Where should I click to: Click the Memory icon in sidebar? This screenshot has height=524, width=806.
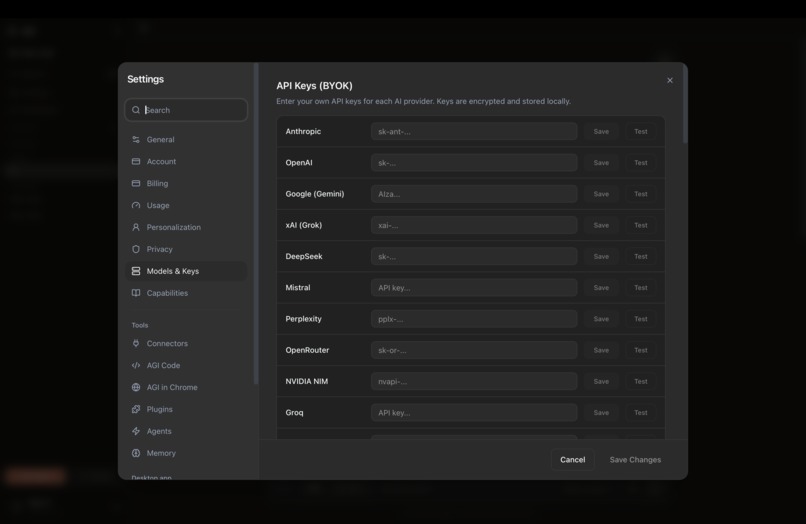[136, 453]
